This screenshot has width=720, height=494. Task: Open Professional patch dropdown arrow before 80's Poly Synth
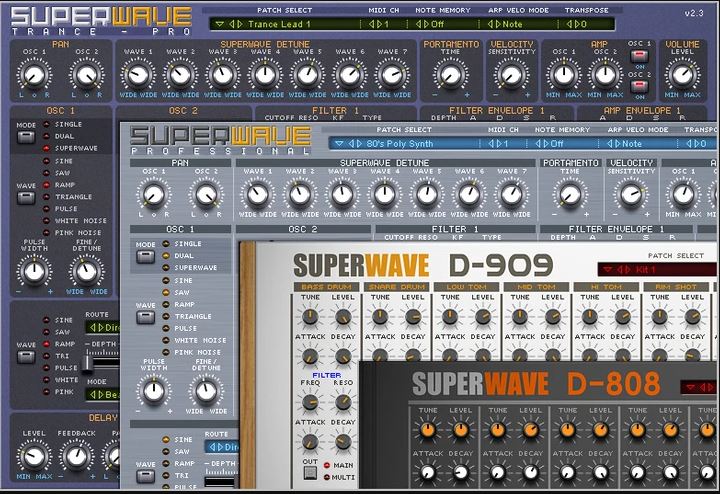click(x=339, y=144)
